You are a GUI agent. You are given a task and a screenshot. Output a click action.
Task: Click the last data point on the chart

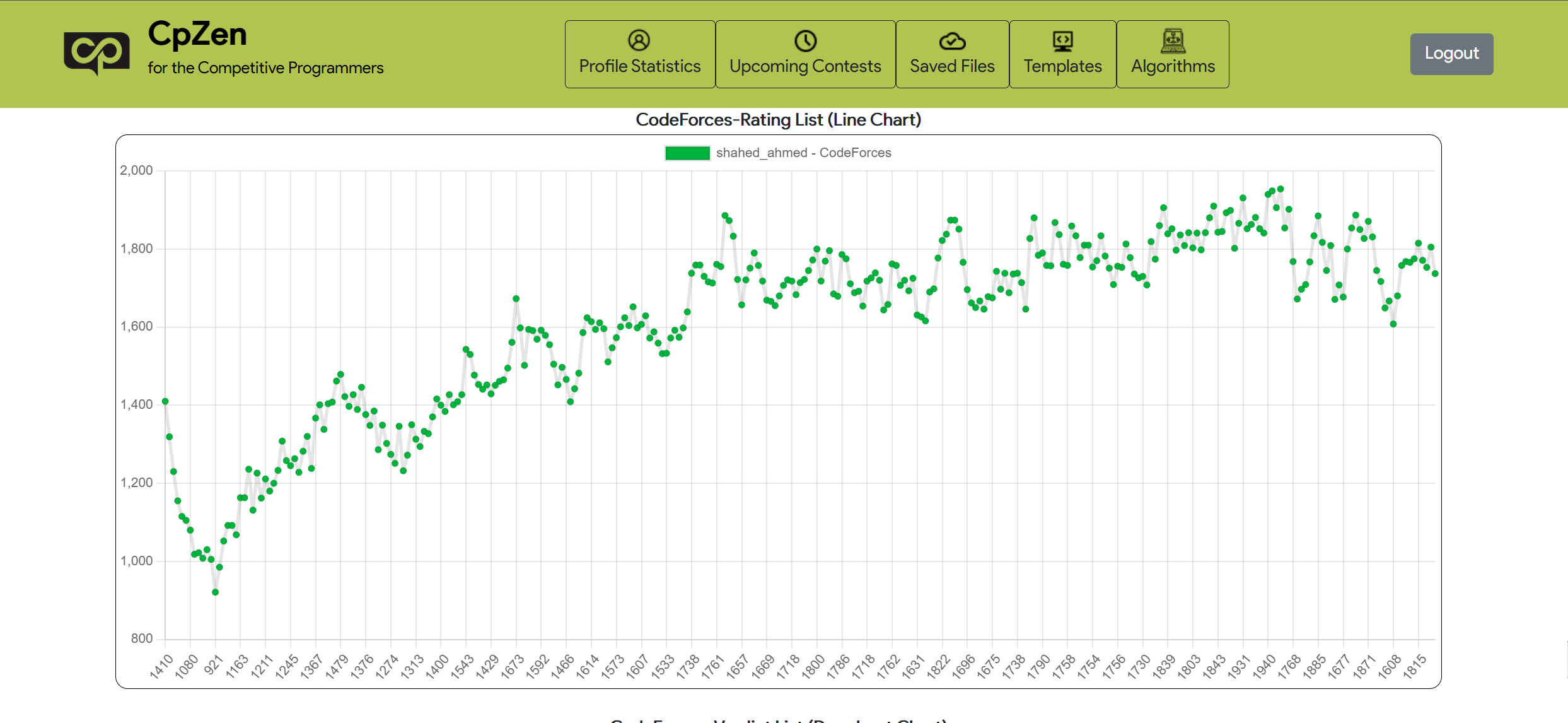(x=1435, y=274)
